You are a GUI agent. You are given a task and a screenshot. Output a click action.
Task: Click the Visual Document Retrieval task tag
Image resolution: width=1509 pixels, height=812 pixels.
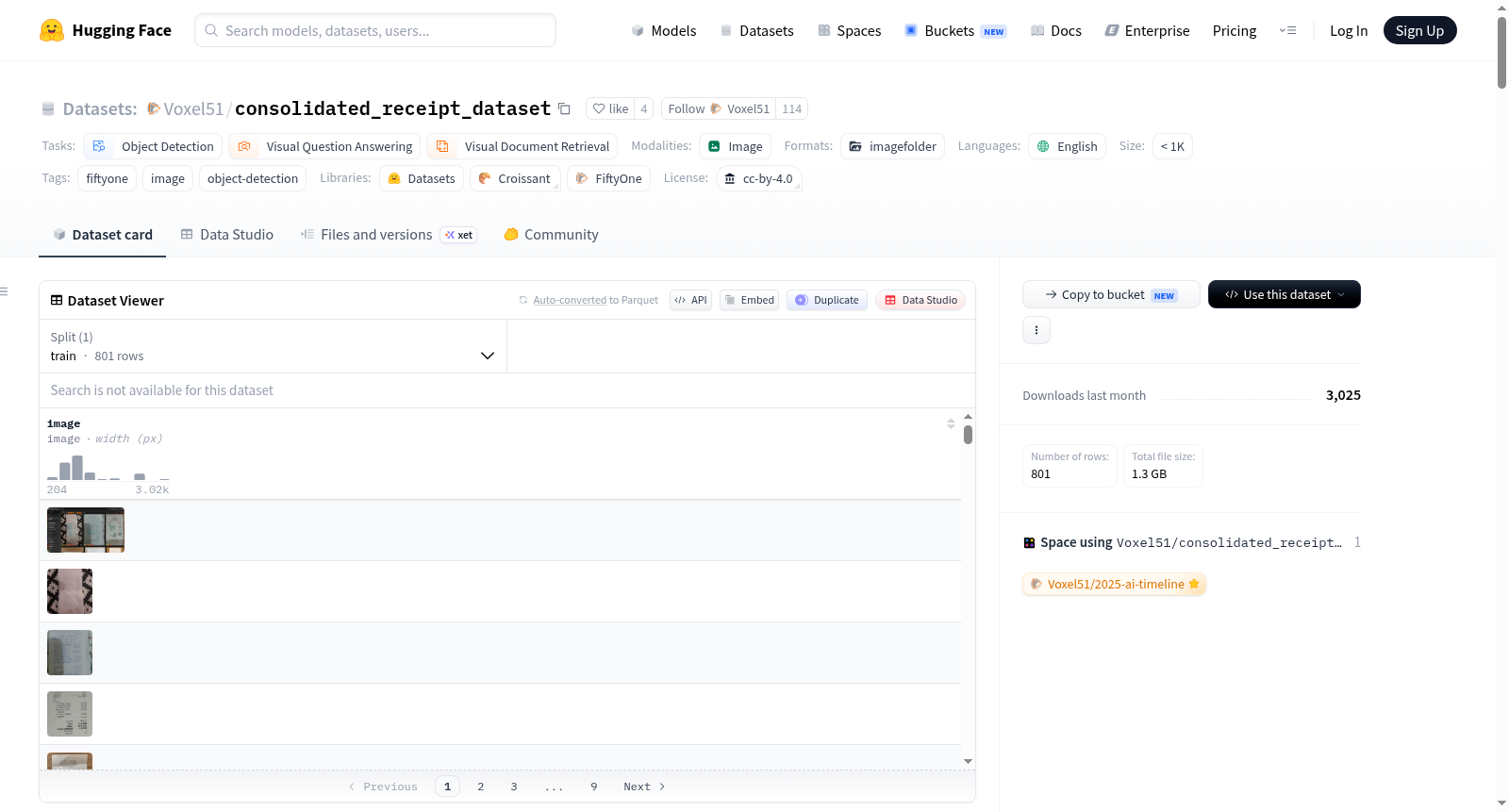522,146
